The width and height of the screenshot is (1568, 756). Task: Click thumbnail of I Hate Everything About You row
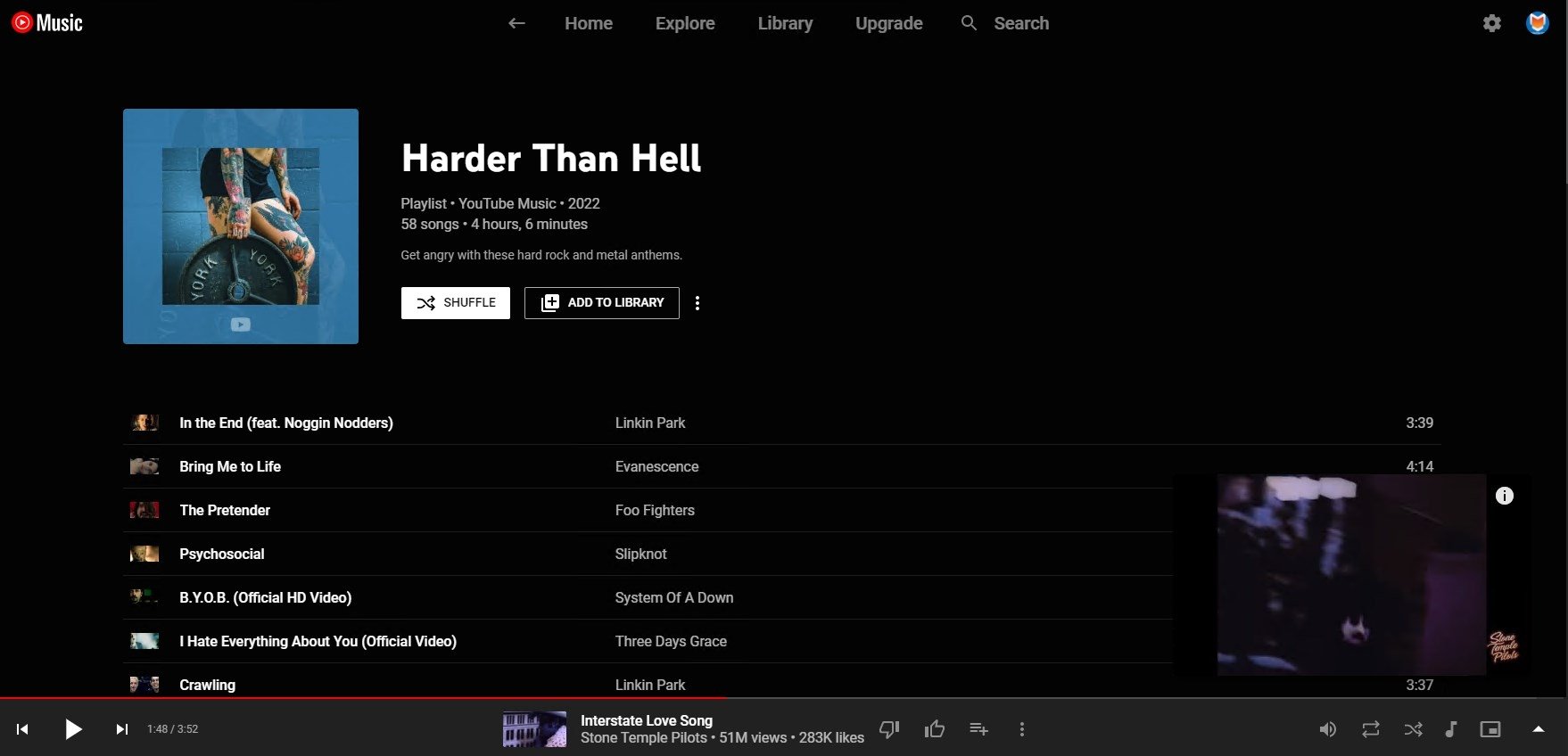click(x=144, y=641)
